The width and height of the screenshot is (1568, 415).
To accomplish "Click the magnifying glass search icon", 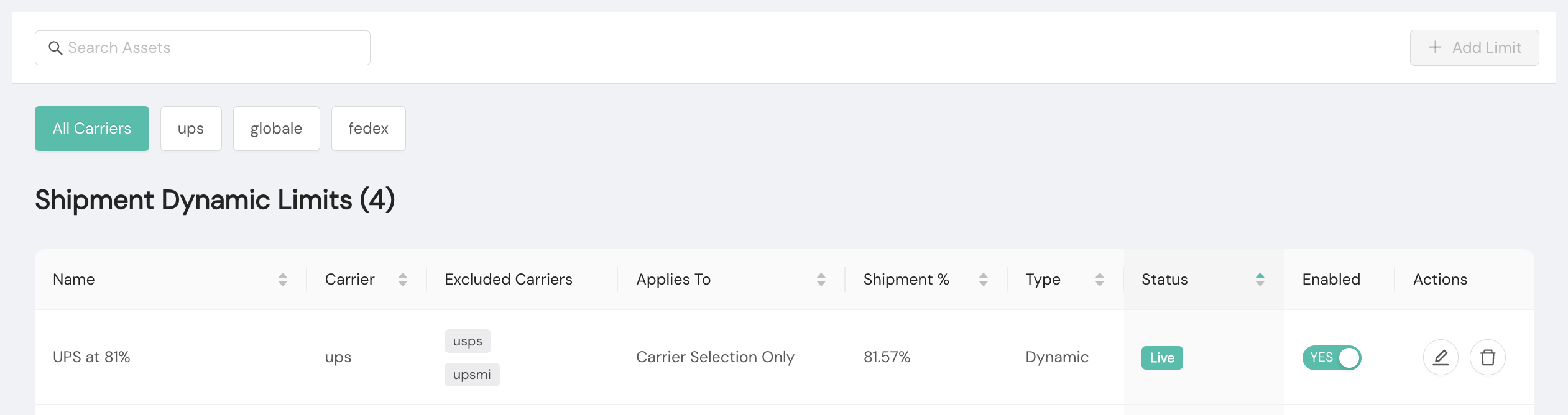I will point(55,48).
